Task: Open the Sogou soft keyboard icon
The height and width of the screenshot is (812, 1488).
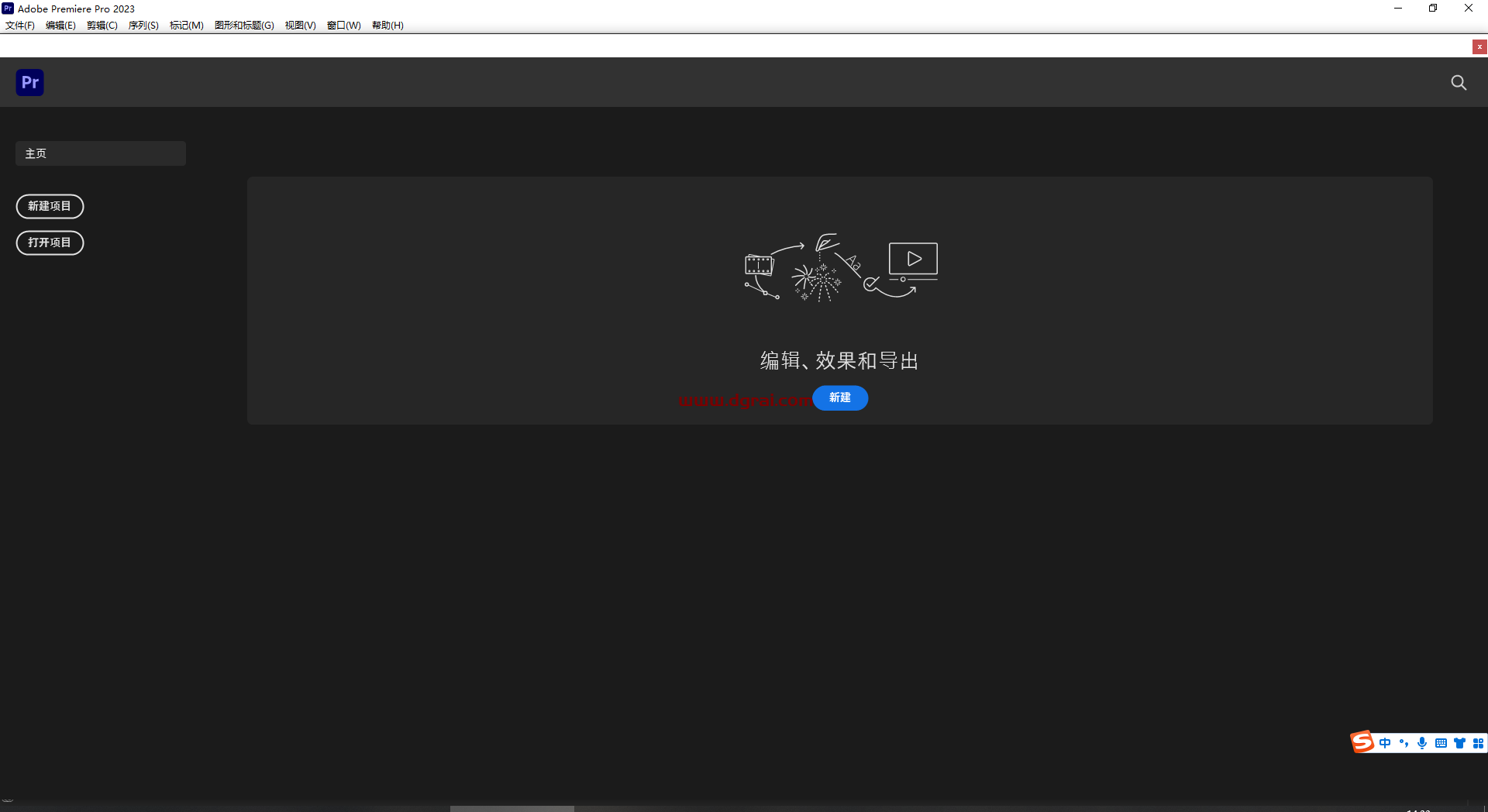Action: click(x=1441, y=743)
